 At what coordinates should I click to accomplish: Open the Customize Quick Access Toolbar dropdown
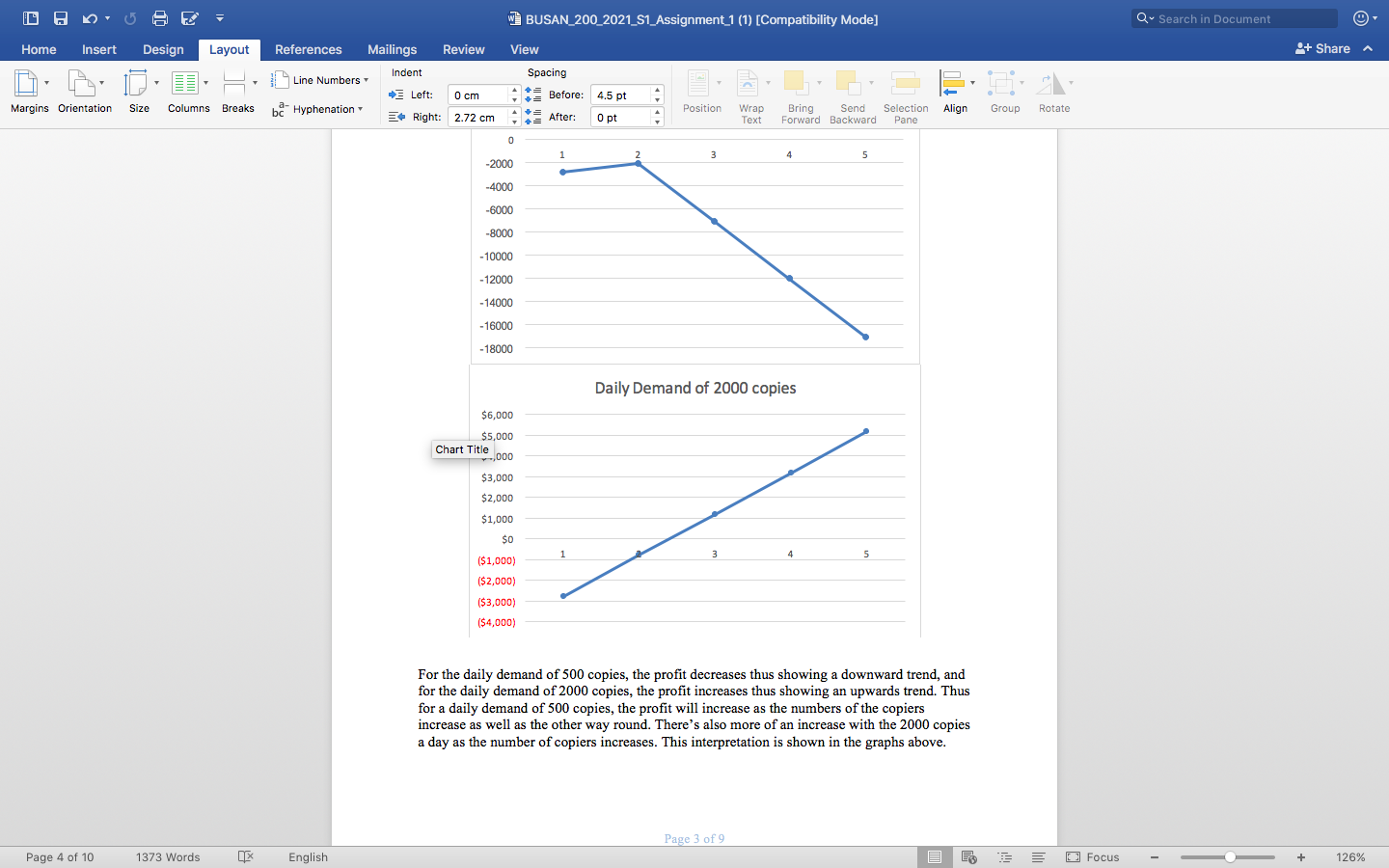coord(220,18)
